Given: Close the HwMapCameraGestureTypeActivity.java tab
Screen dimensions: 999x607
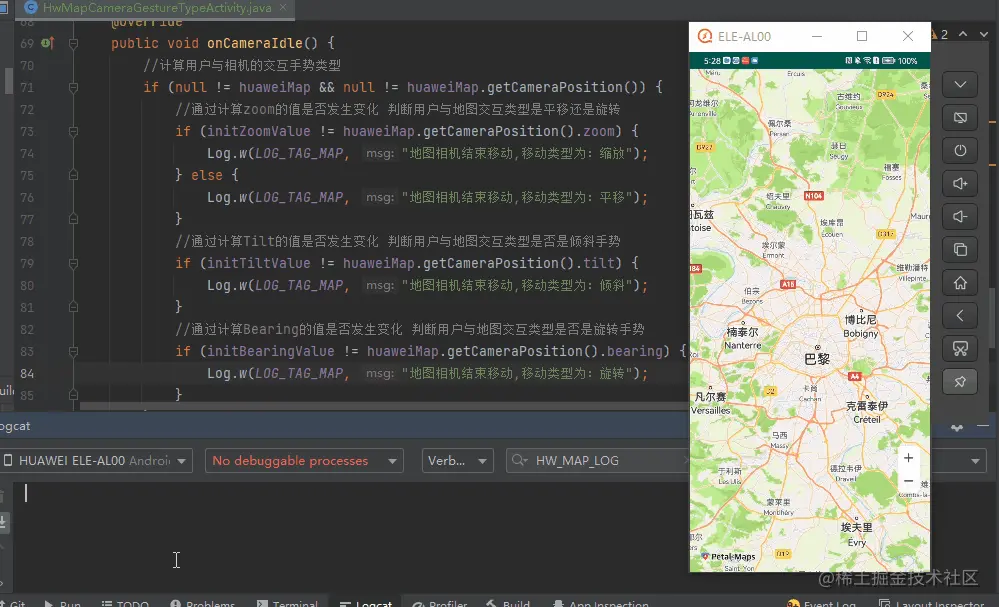Looking at the screenshot, I should (283, 8).
